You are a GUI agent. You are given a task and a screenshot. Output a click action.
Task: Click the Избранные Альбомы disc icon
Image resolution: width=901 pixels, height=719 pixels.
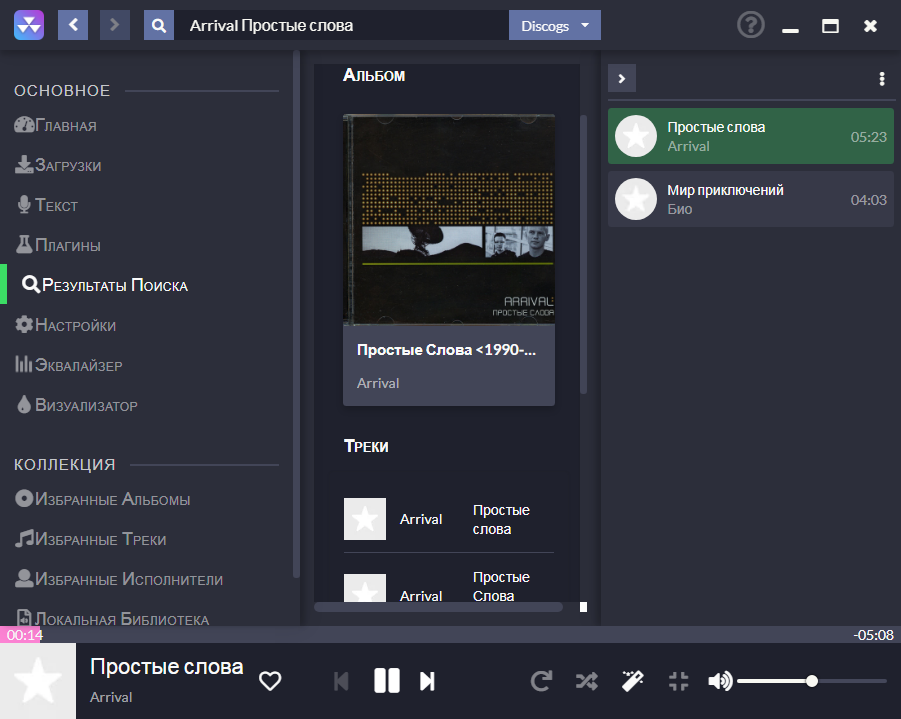24,498
